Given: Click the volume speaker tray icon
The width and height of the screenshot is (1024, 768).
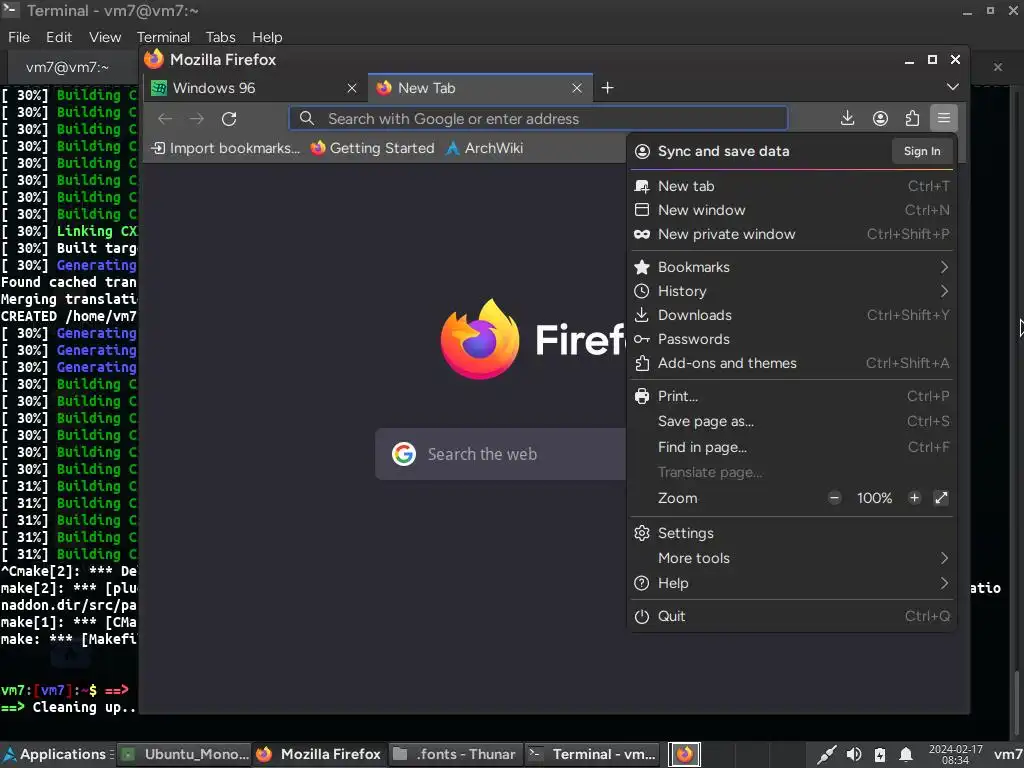Looking at the screenshot, I should click(x=853, y=755).
